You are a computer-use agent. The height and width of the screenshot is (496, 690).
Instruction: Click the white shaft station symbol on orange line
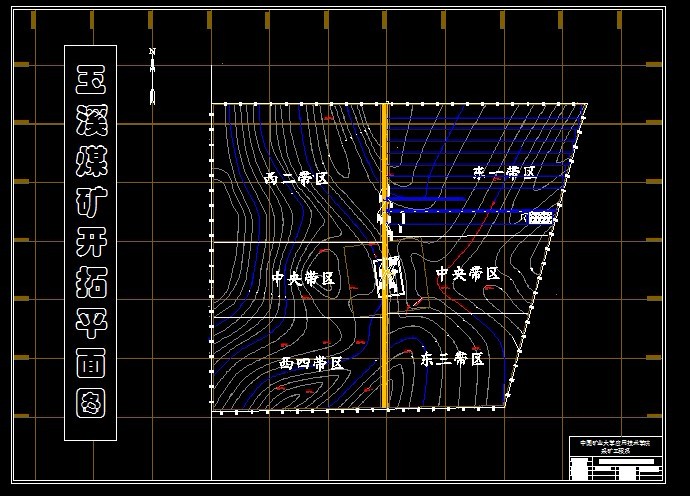389,276
